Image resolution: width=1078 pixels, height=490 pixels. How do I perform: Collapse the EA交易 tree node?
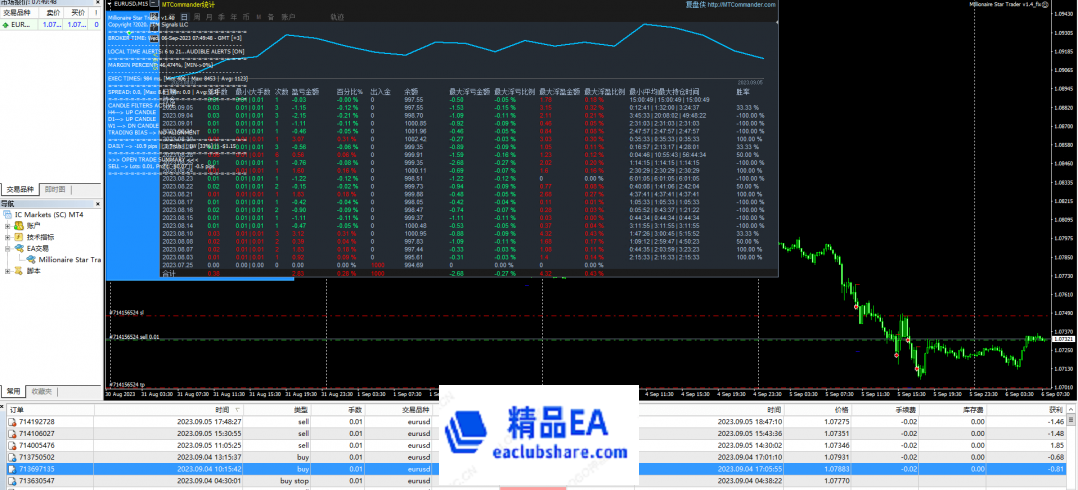[7, 248]
